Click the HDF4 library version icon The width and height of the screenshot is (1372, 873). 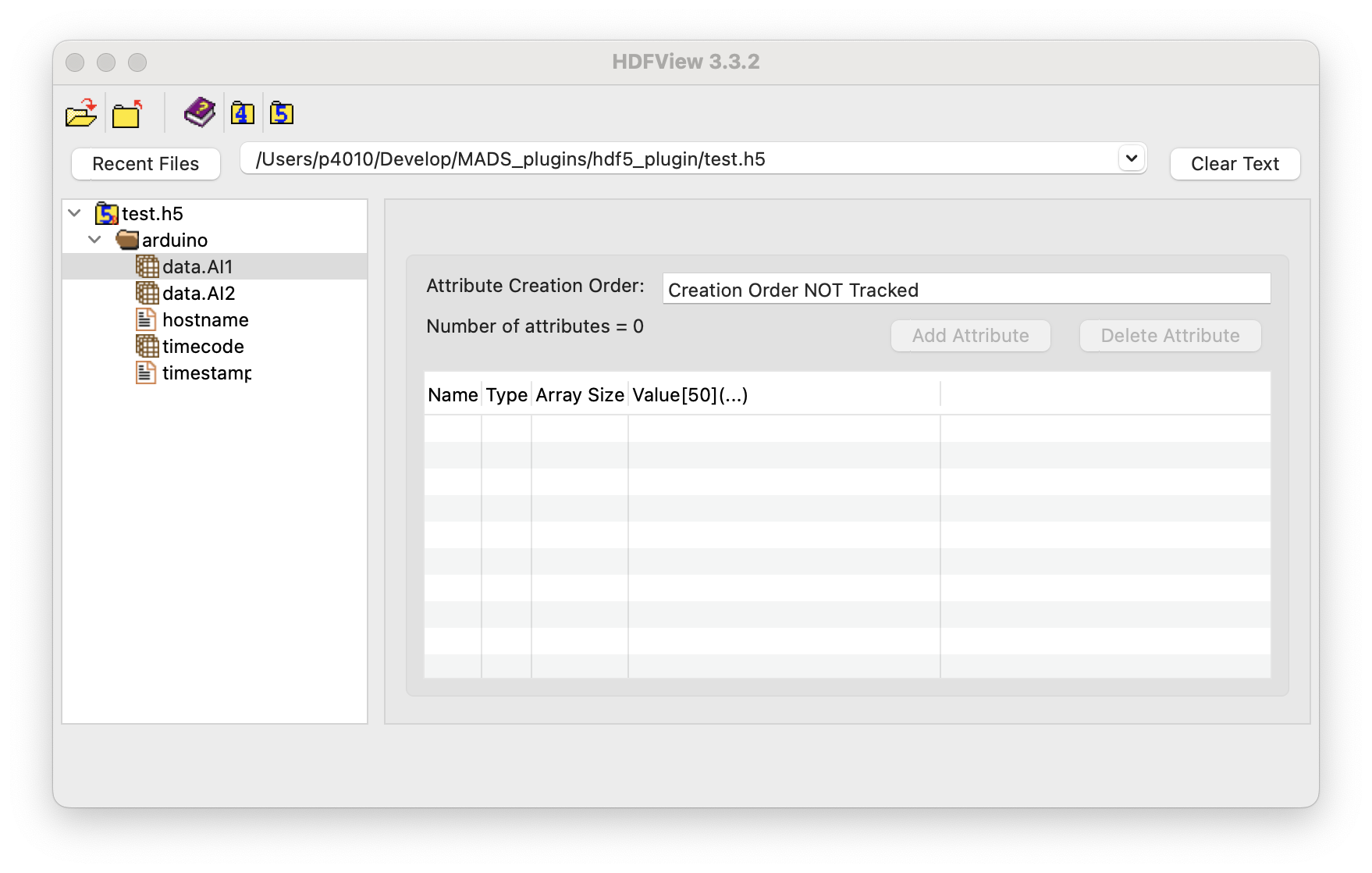point(242,114)
